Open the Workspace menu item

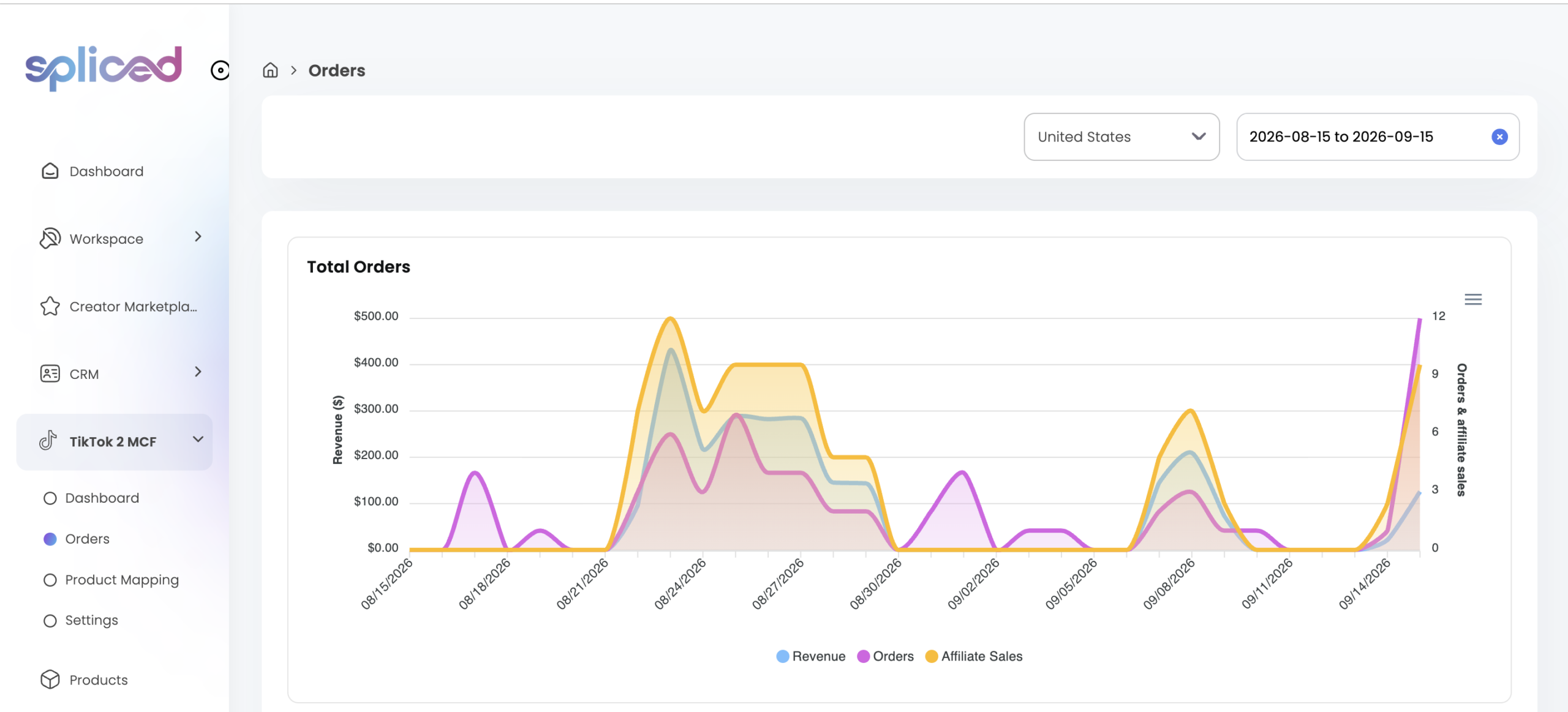click(107, 239)
